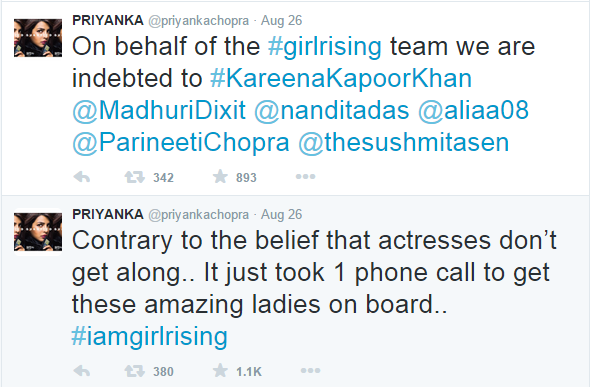The image size is (590, 387).
Task: Open more options on the second tweet
Action: tap(310, 370)
